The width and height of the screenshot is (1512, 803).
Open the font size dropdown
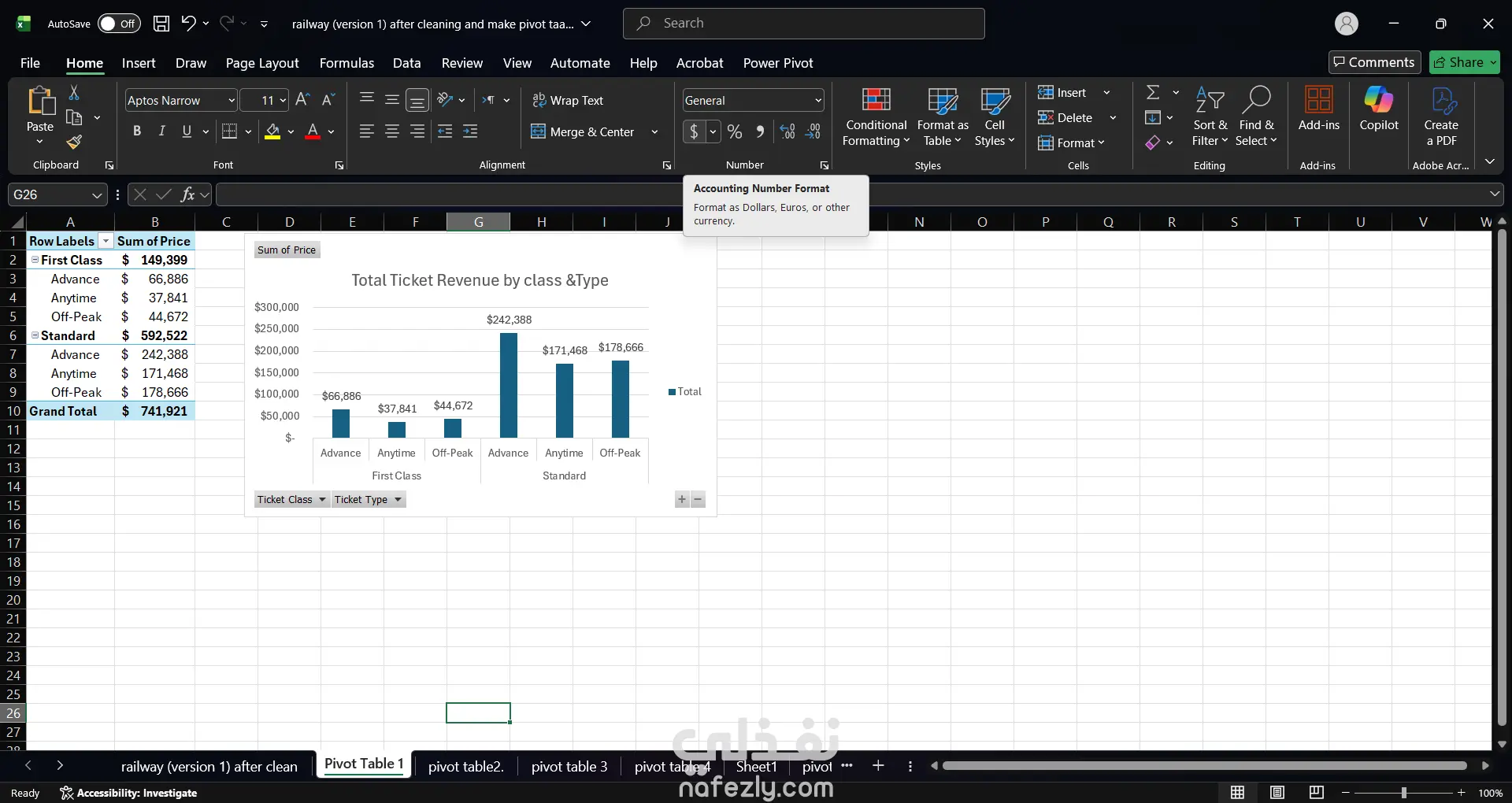[283, 101]
